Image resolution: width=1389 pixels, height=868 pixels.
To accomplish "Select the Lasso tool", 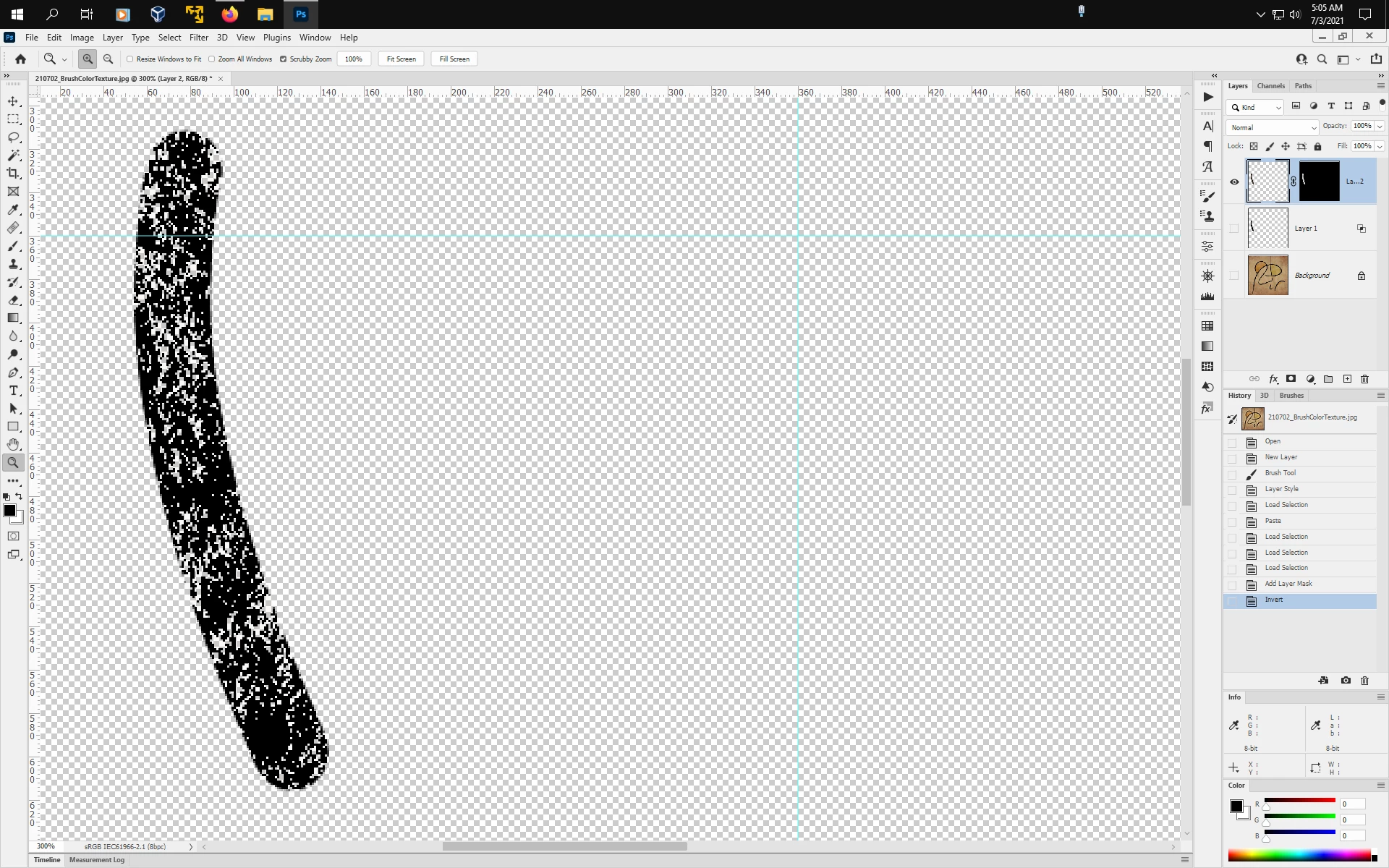I will click(13, 137).
